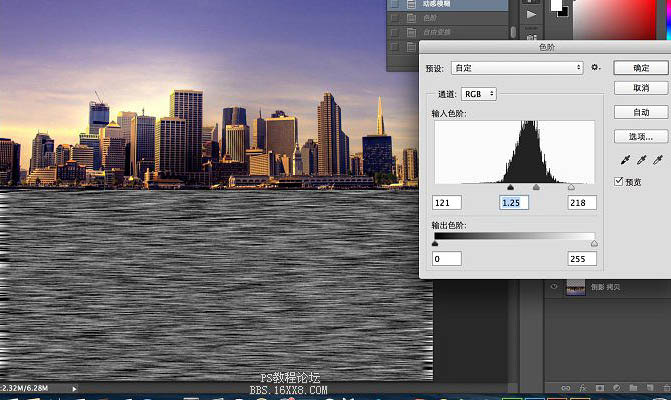Click the 取消 cancel button
671x400 pixels.
coord(640,88)
